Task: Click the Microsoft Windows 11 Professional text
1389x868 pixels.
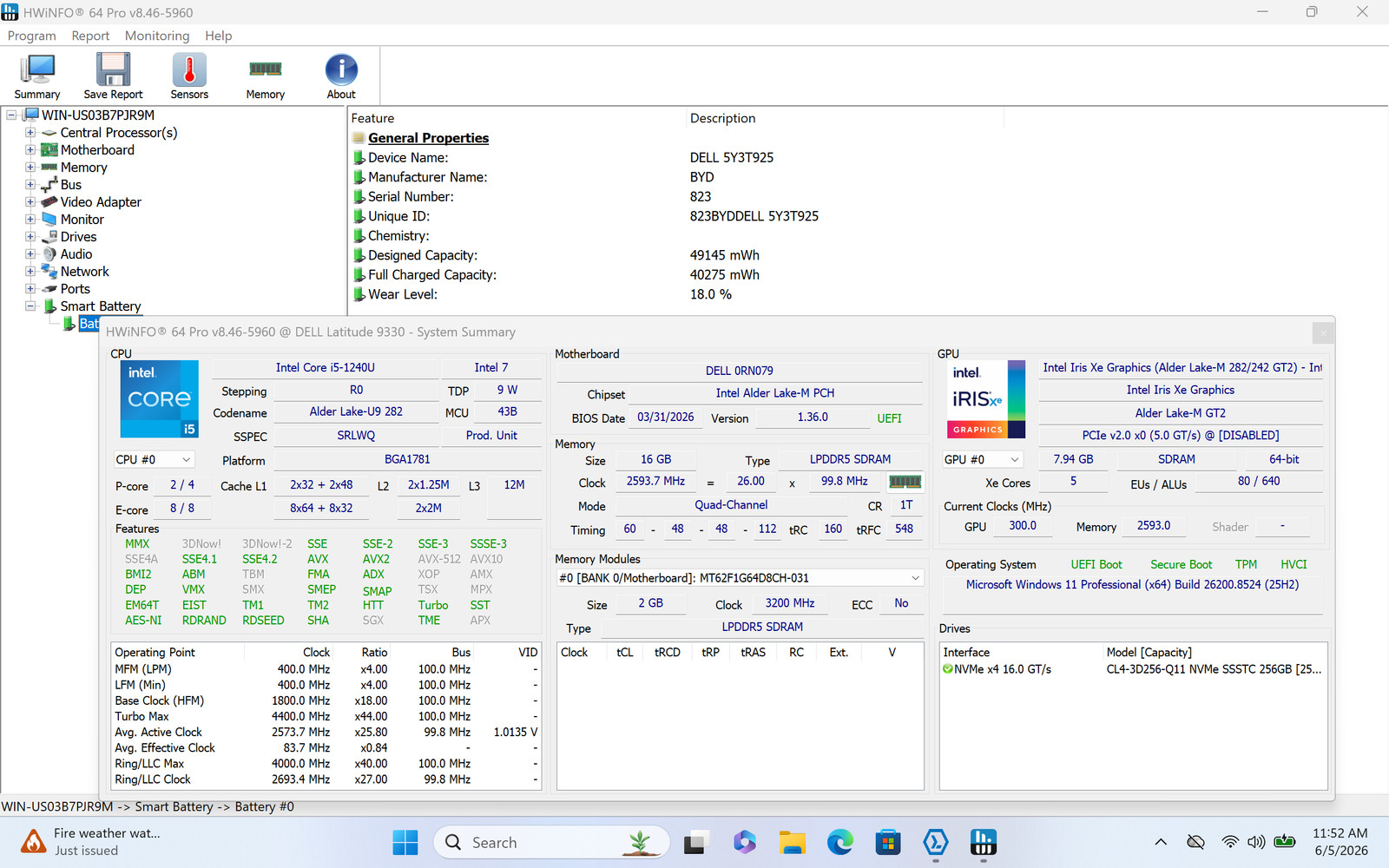Action: [x=1132, y=585]
